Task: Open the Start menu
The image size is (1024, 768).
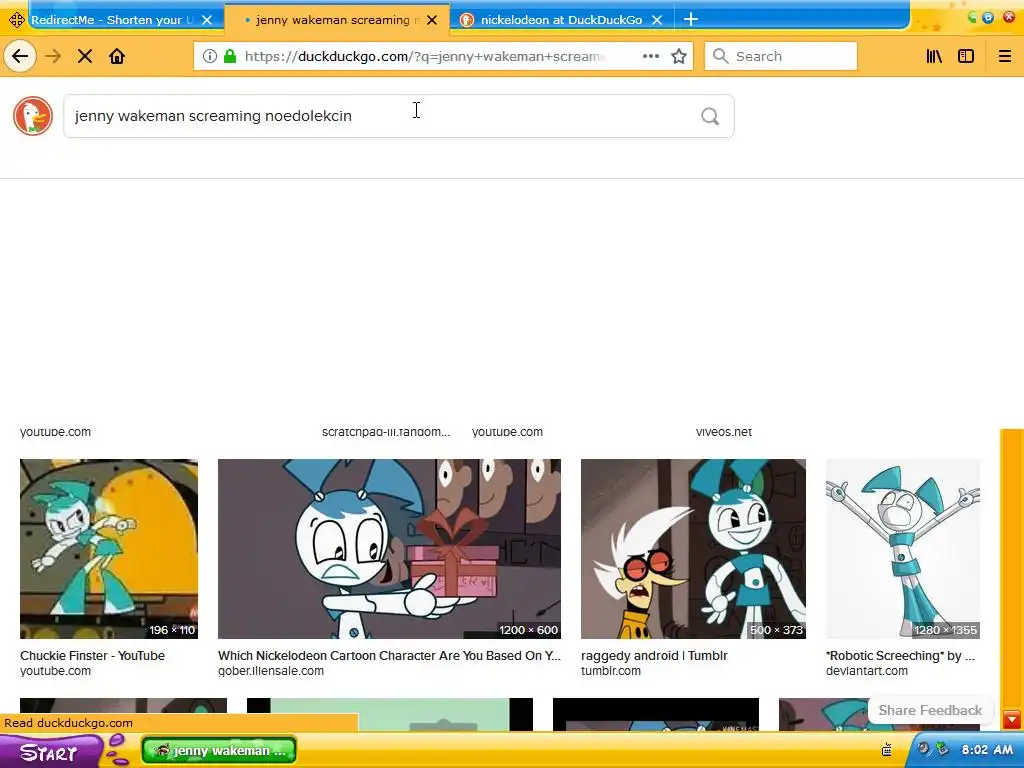Action: click(49, 752)
